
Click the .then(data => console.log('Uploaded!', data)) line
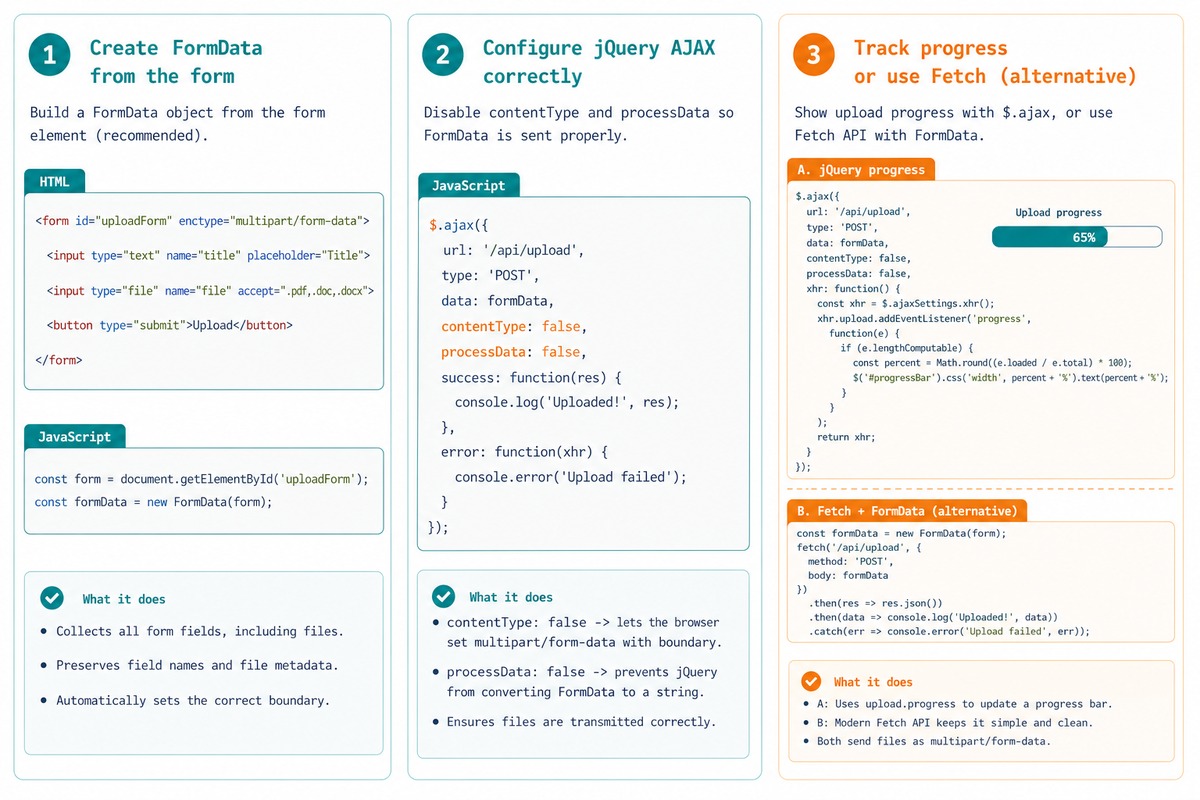[x=932, y=617]
